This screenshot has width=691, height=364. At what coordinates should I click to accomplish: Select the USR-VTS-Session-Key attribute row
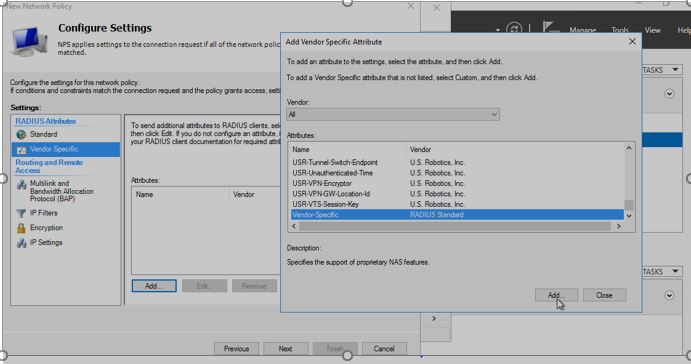coord(457,204)
